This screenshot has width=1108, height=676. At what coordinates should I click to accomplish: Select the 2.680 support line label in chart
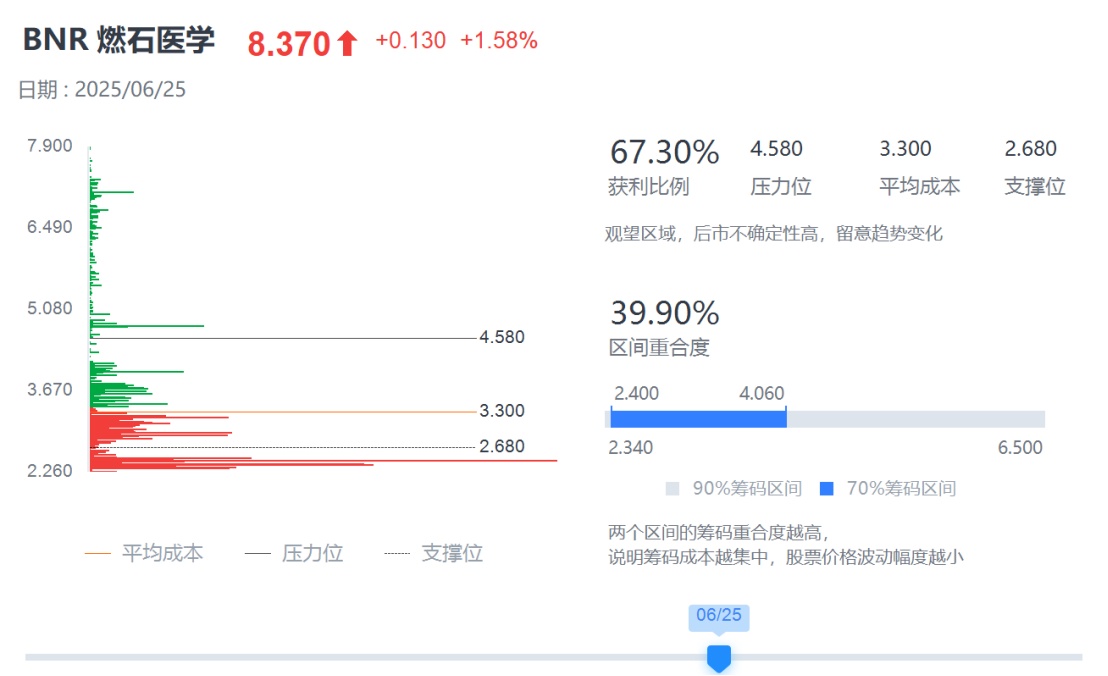pyautogui.click(x=502, y=447)
